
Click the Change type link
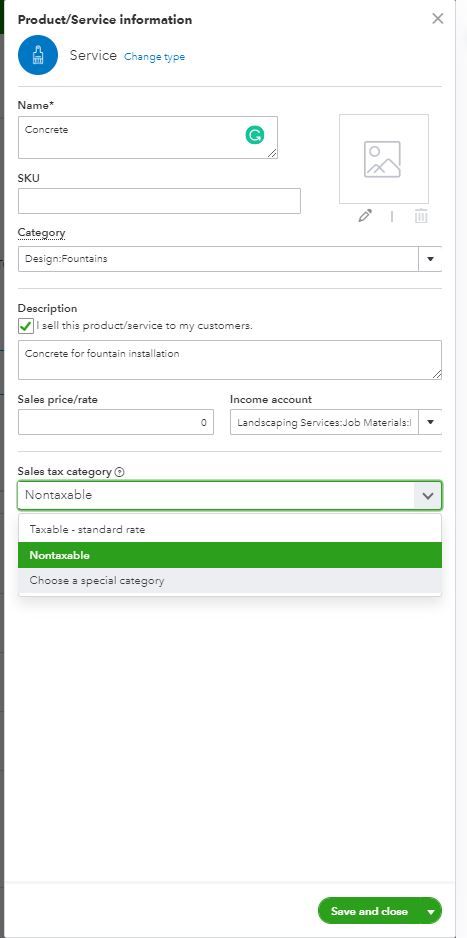coord(154,57)
